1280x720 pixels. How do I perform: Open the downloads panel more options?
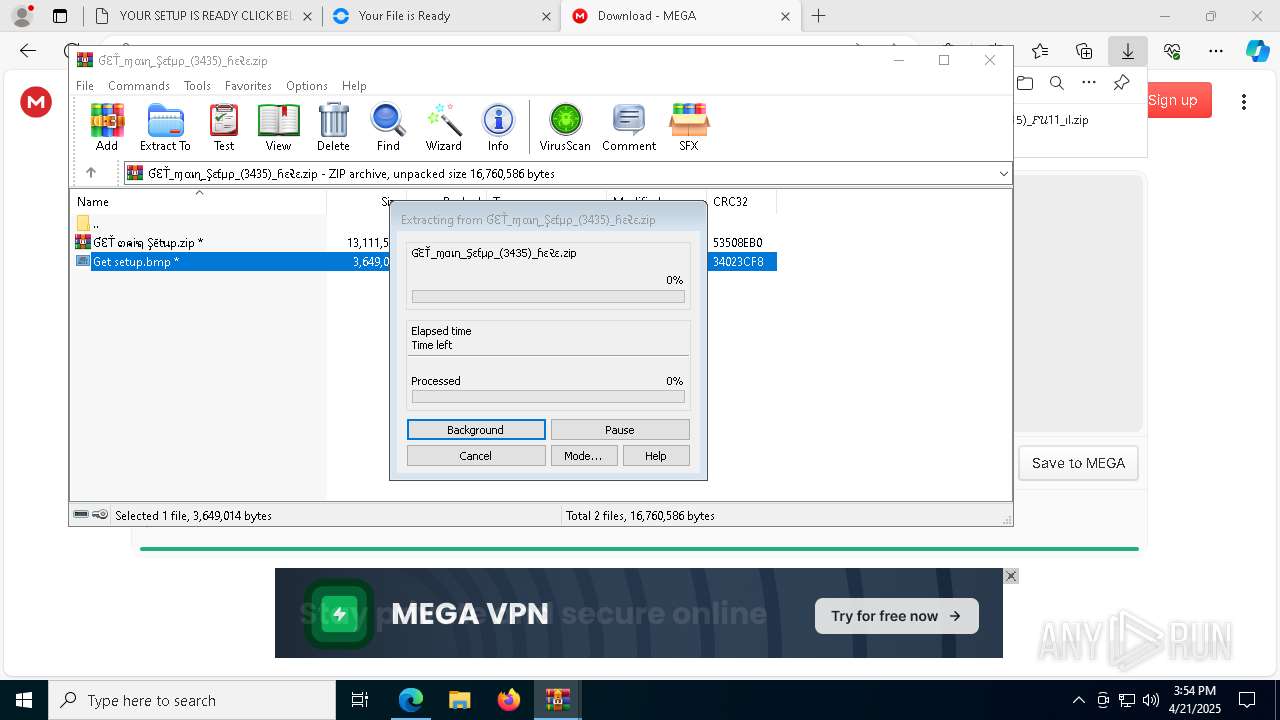[1089, 83]
